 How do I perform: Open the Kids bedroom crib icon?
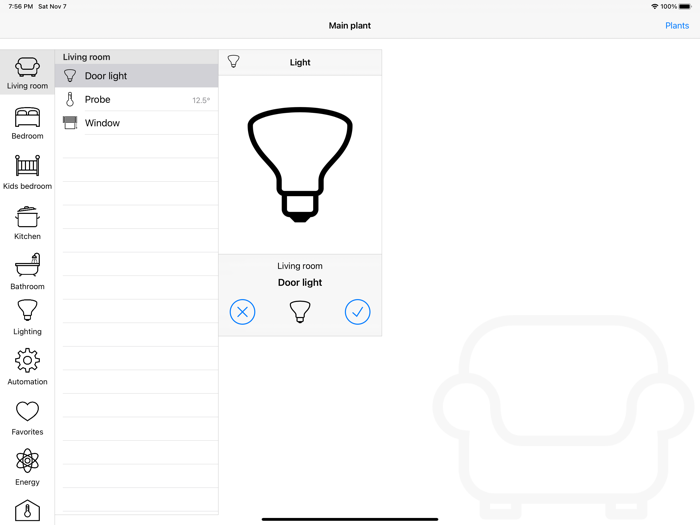tap(27, 166)
